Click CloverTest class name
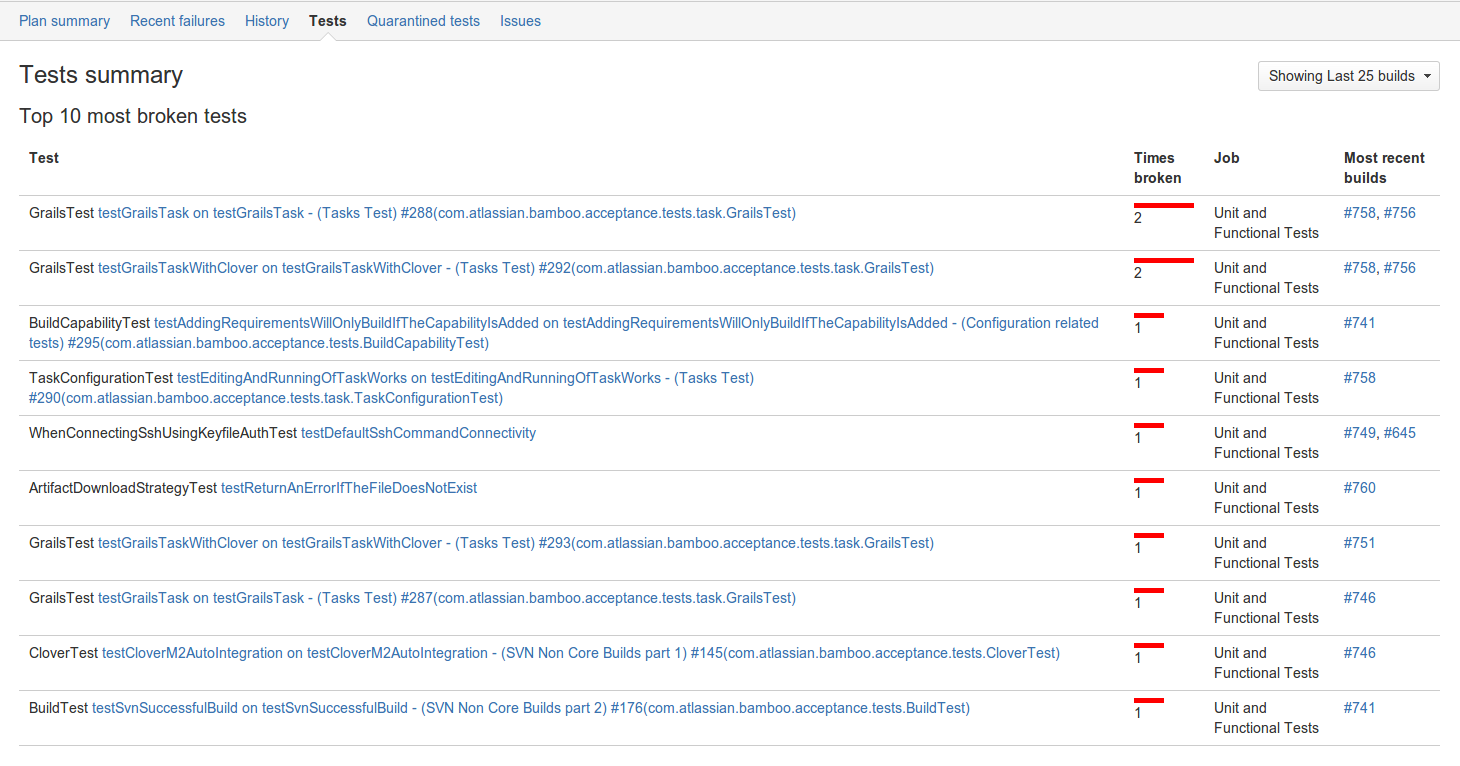 (x=63, y=653)
